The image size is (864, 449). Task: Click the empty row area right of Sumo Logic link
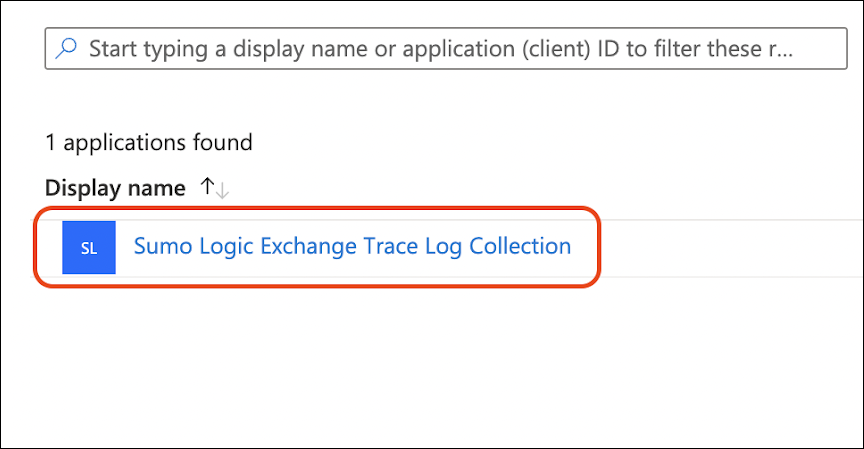point(720,248)
